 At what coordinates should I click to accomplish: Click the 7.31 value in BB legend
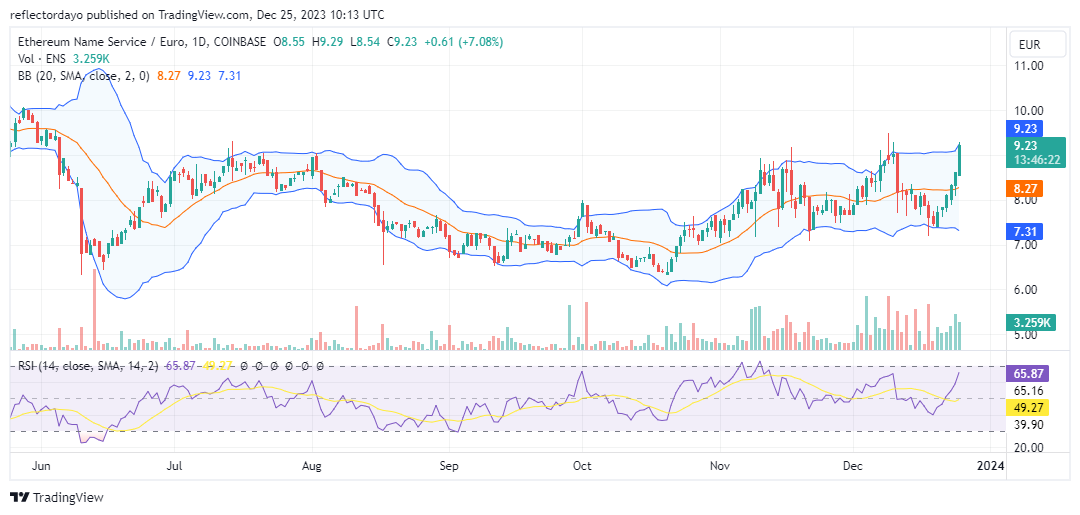tap(229, 76)
